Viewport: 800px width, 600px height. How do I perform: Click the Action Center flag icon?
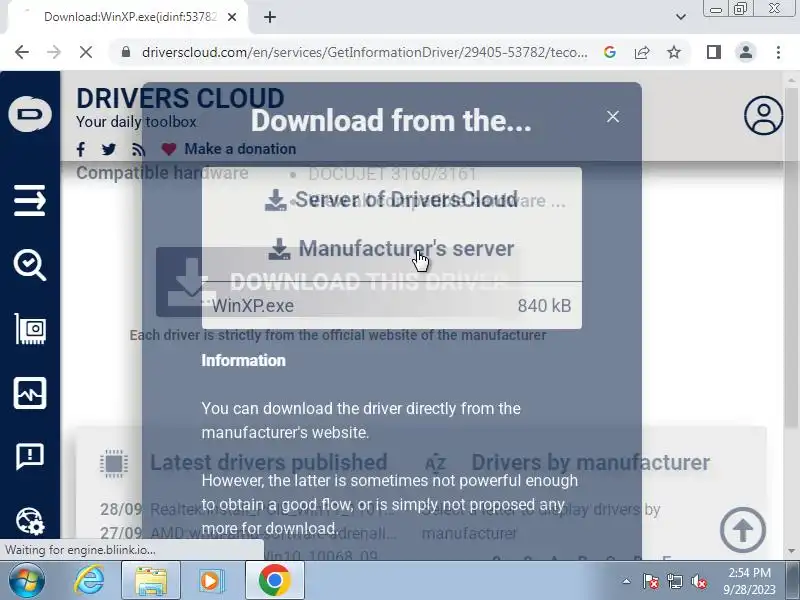click(x=650, y=581)
